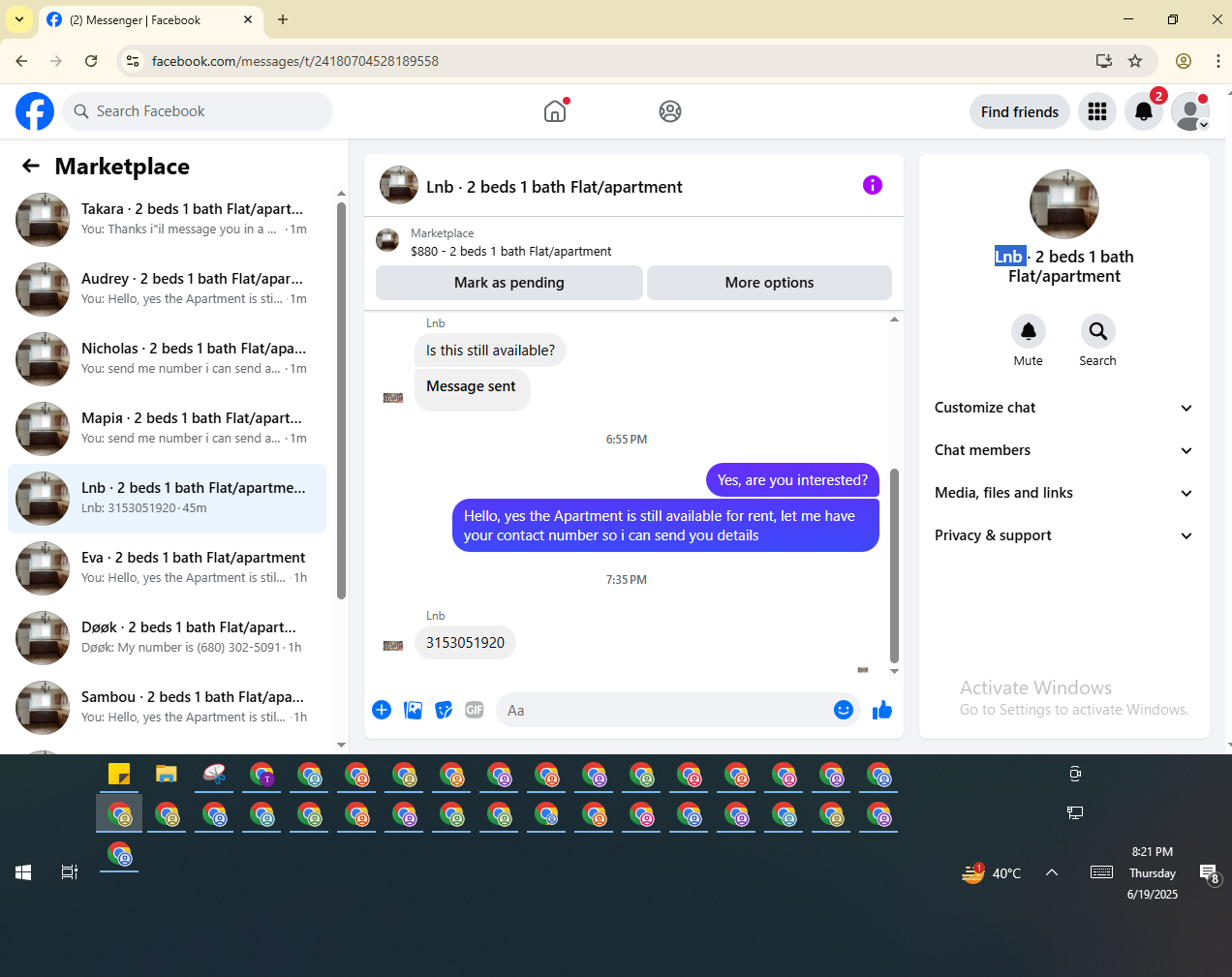Image resolution: width=1232 pixels, height=977 pixels.
Task: Open the Notifications bell icon
Action: point(1144,111)
